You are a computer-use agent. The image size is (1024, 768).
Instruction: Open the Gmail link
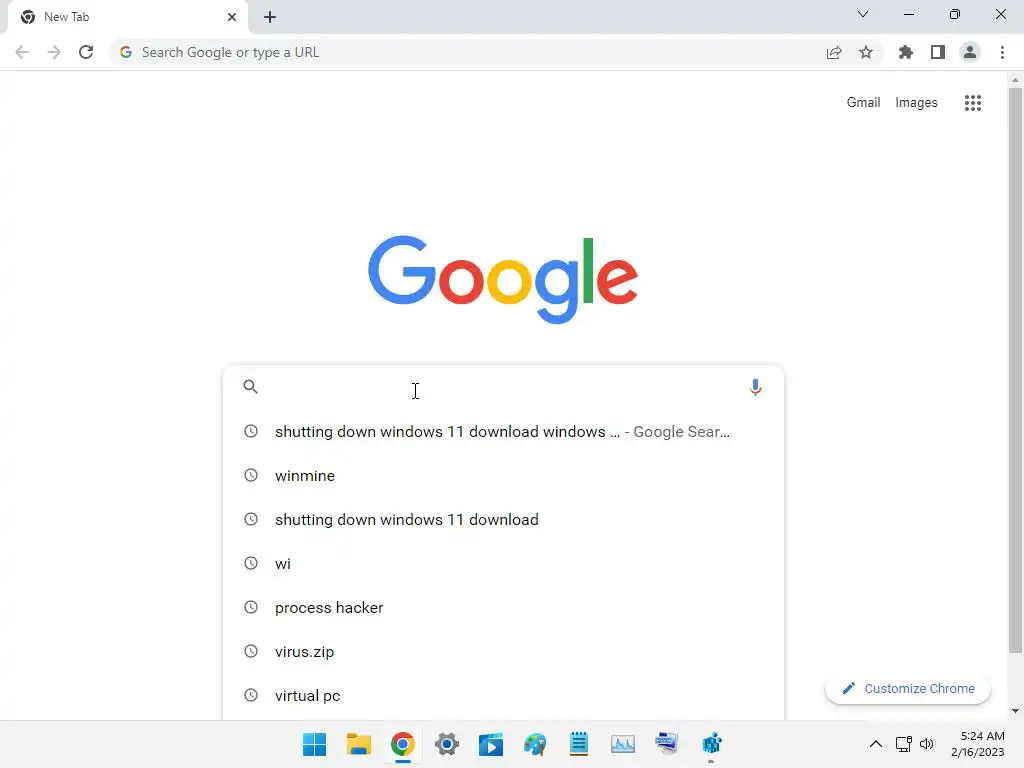coord(863,103)
